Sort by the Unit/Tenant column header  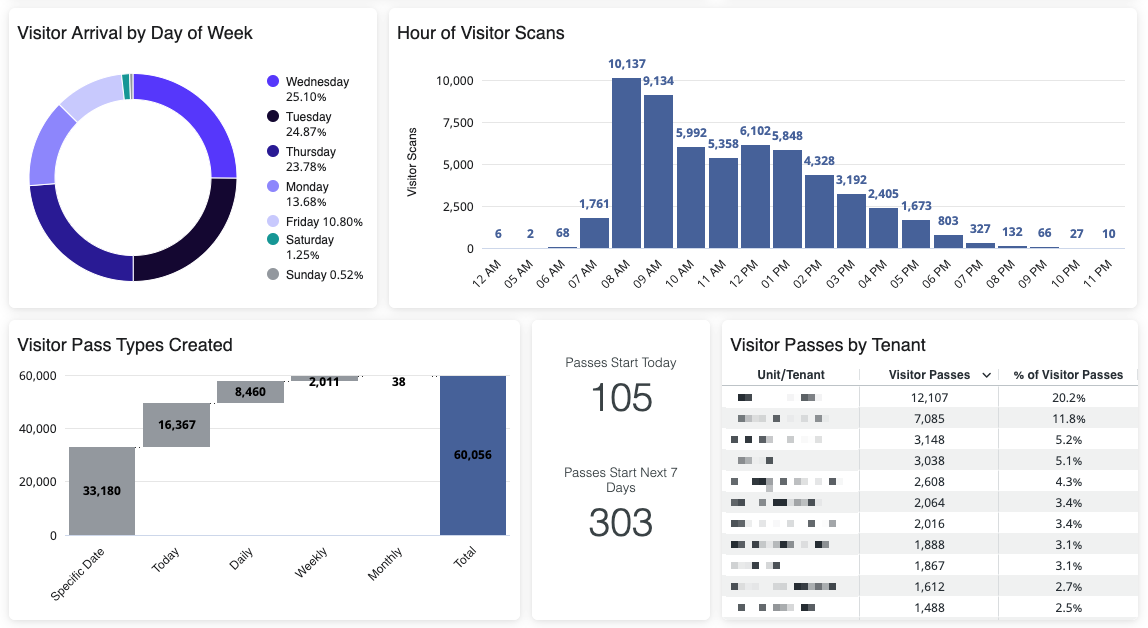[789, 375]
